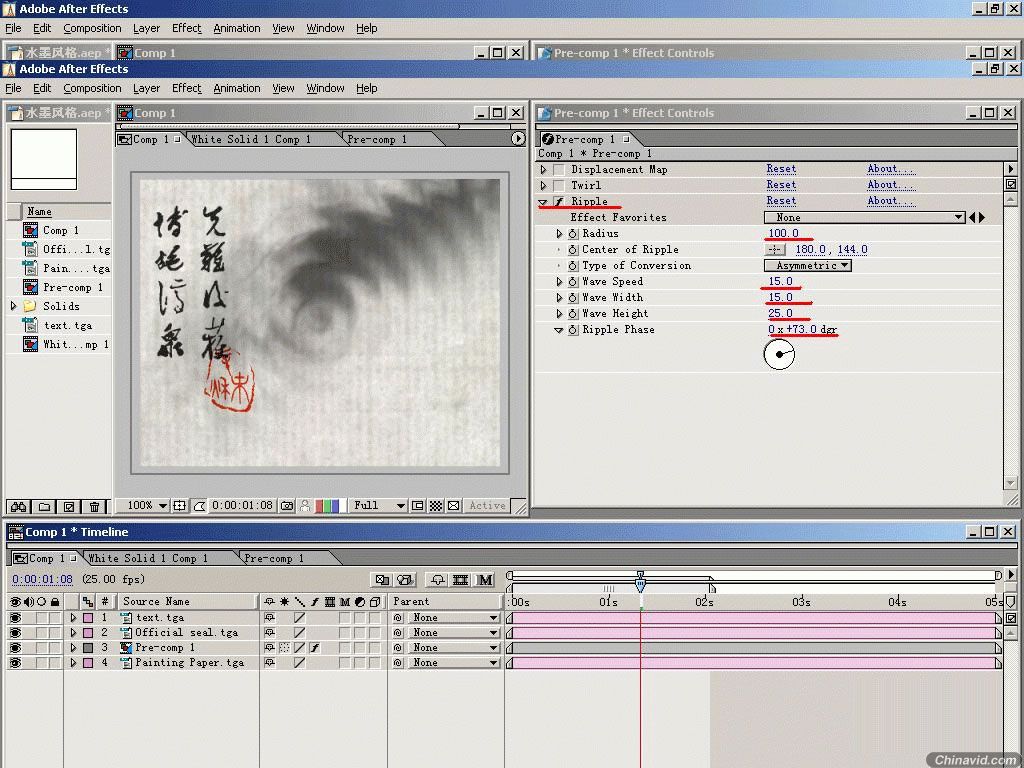Expand the Twirl effect

[x=543, y=185]
